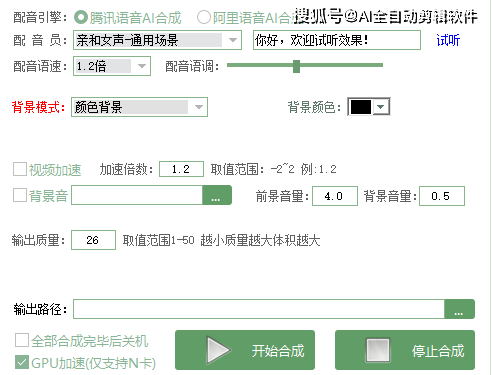
Task: Open the dubbing speed dropdown (1.2倍)
Action: click(x=112, y=66)
